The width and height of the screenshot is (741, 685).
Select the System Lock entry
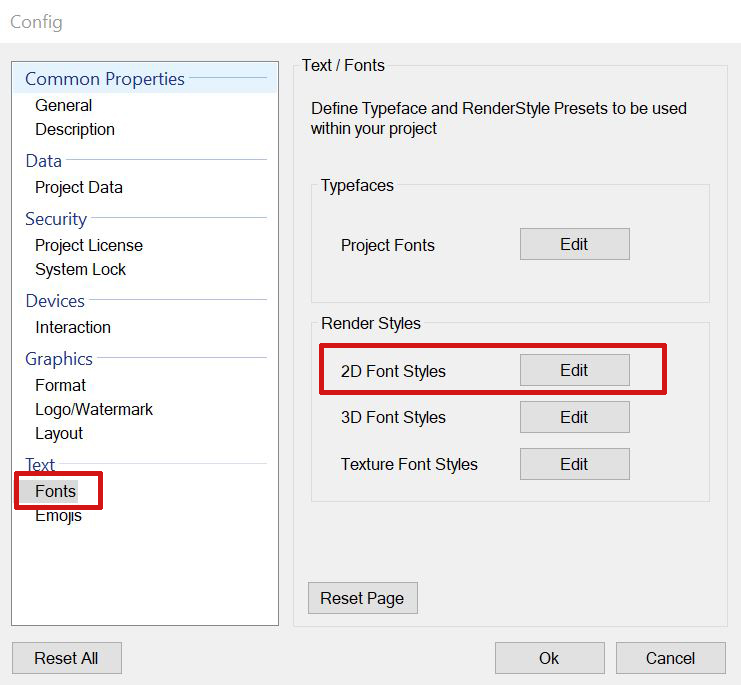coord(81,269)
